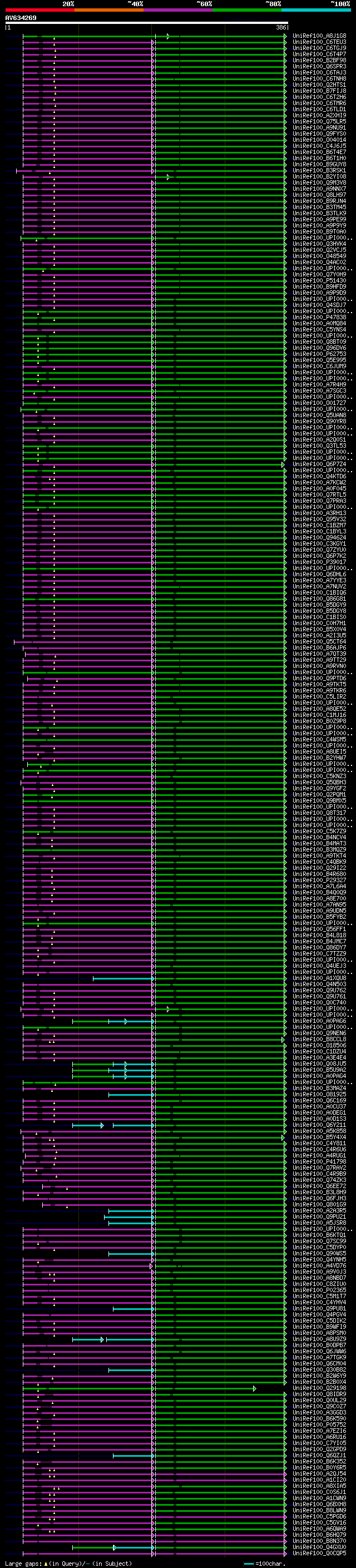Click the cyan ~100% legend color bar
Image resolution: width=356 pixels, height=1568 pixels.
click(x=317, y=10)
